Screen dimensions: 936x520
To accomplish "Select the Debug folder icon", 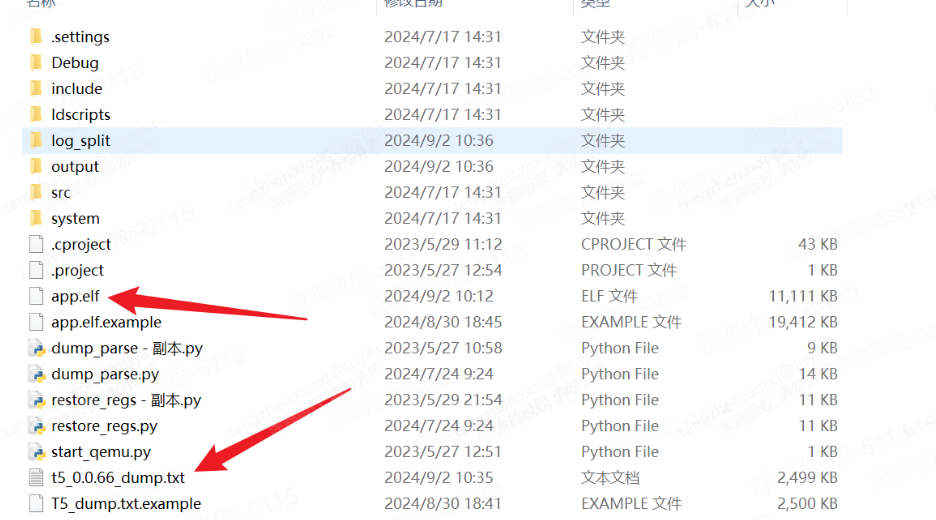I will (37, 63).
